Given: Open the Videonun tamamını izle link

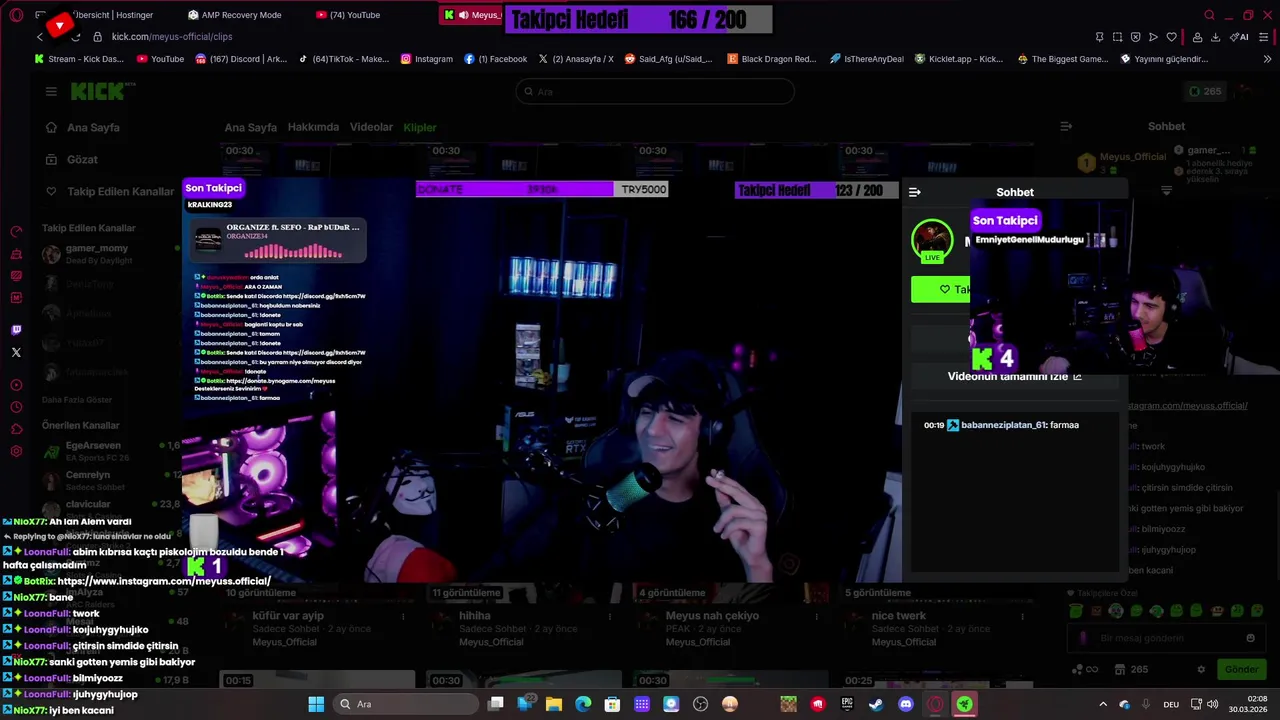Looking at the screenshot, I should (x=1014, y=376).
